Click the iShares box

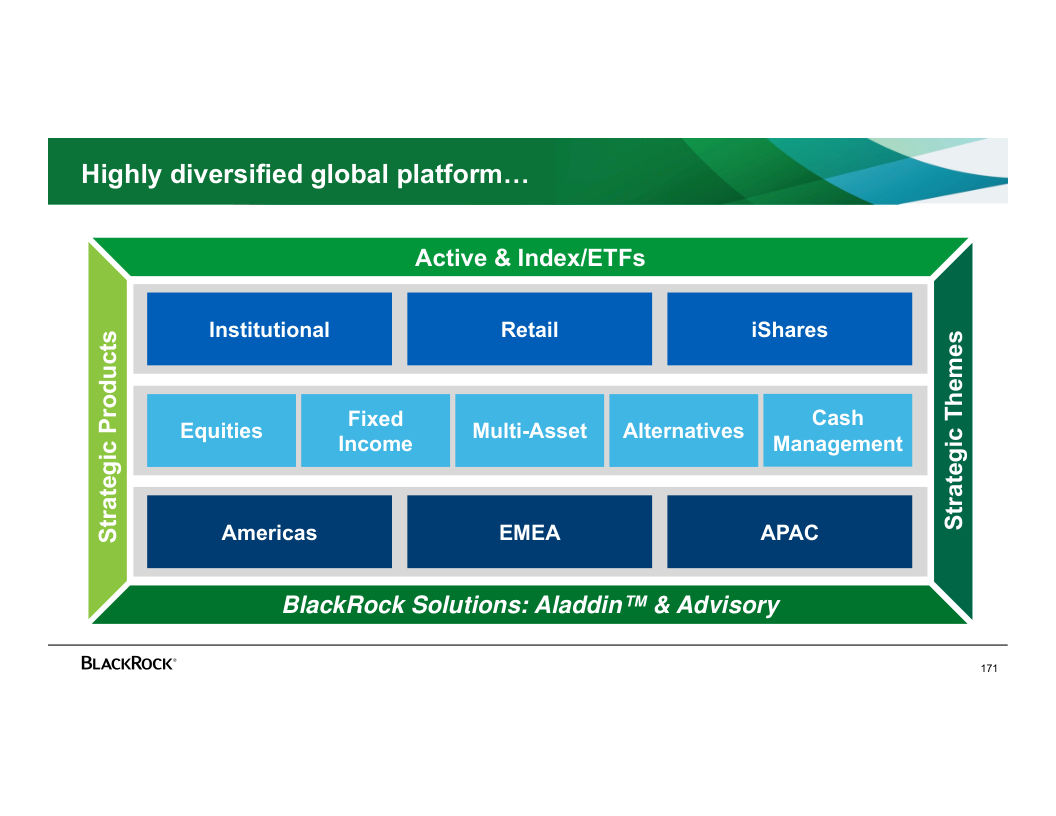click(x=789, y=329)
